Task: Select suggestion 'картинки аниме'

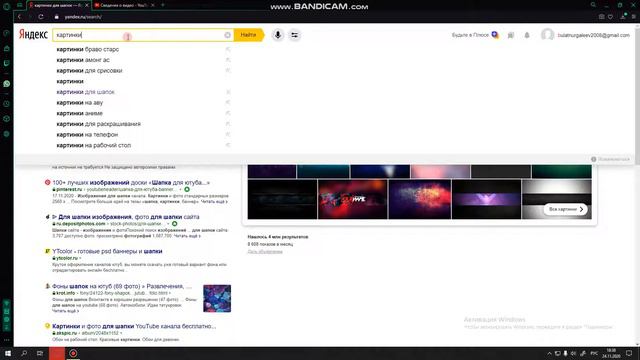Action: coord(80,113)
